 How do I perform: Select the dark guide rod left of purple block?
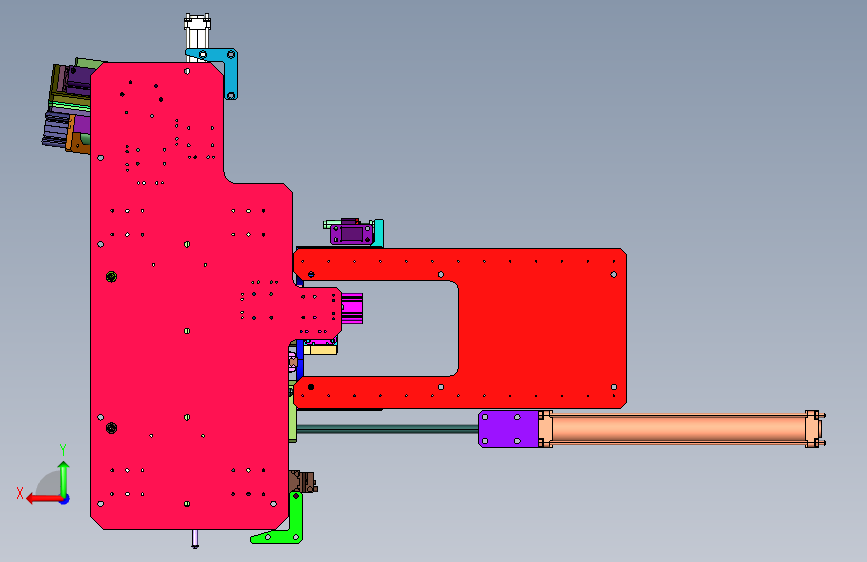click(387, 429)
